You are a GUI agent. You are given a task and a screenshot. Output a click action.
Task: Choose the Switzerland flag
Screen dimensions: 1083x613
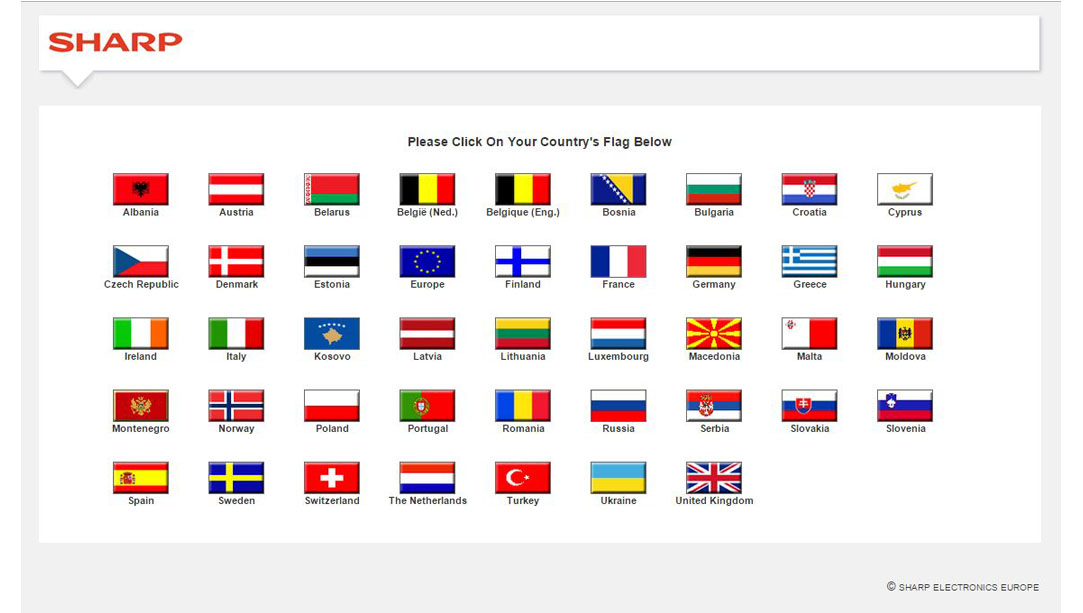pyautogui.click(x=332, y=478)
